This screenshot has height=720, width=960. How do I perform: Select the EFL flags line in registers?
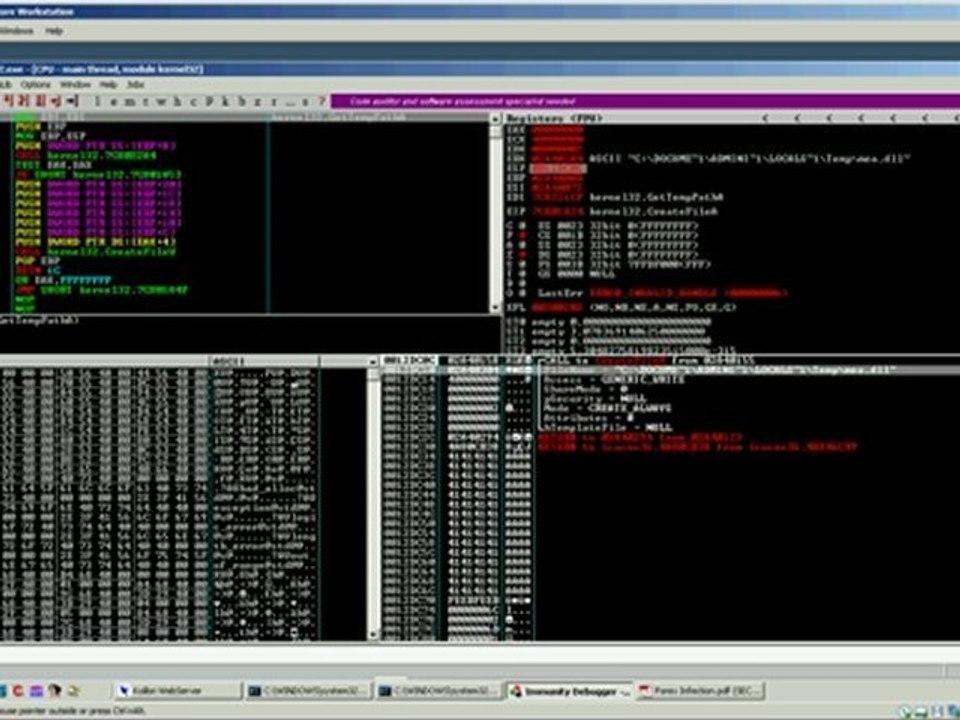[621, 307]
